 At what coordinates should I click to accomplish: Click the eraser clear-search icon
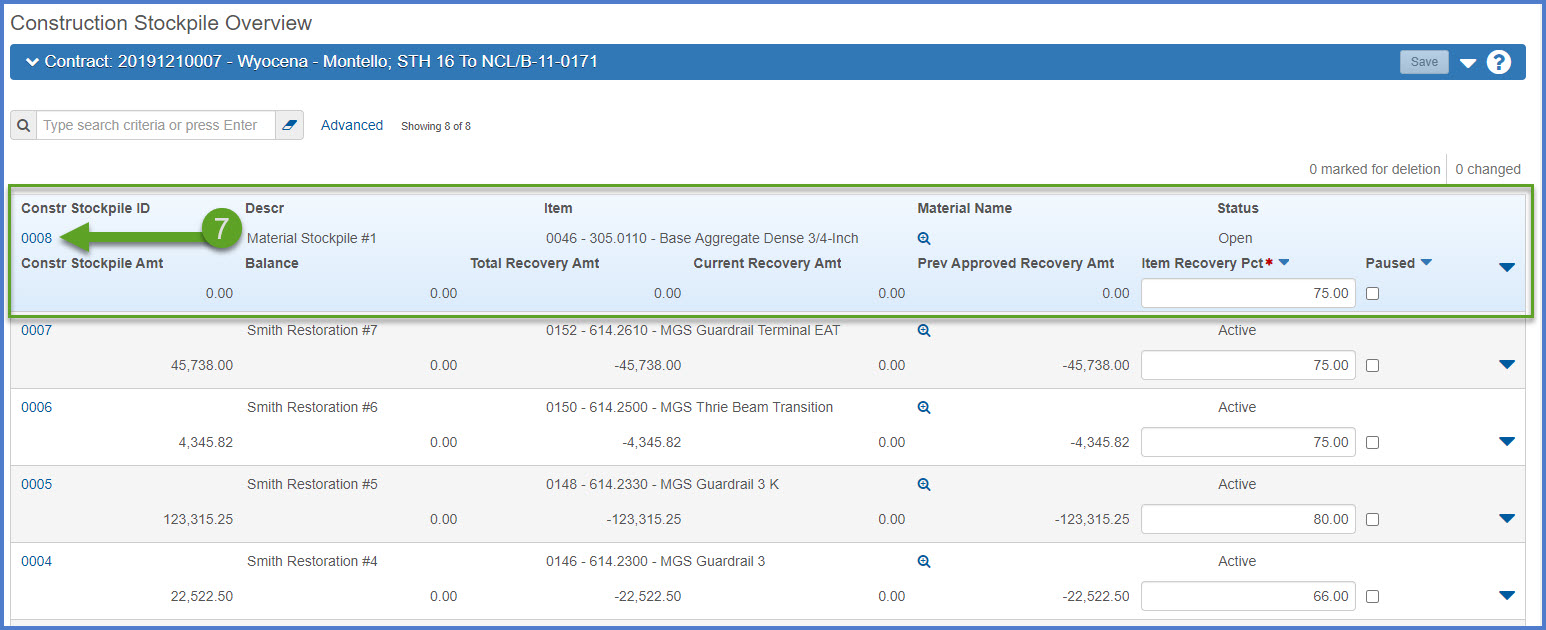(290, 126)
